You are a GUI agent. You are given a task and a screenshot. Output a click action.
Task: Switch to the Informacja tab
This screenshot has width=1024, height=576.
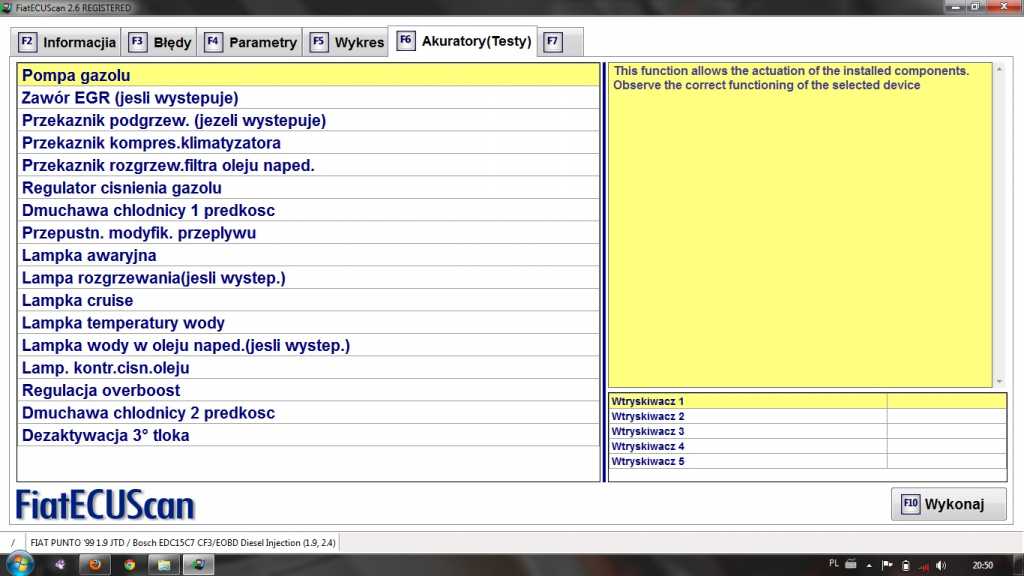pos(68,42)
